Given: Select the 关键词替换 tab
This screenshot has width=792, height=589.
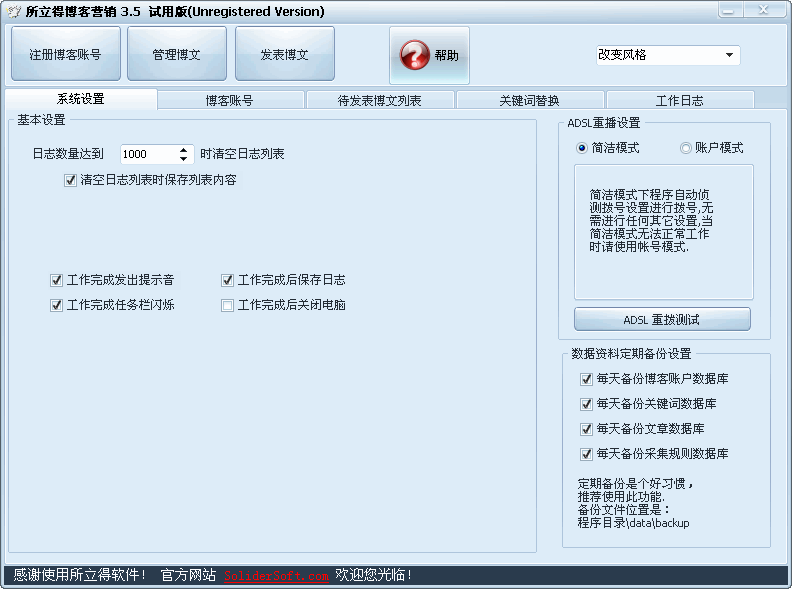Looking at the screenshot, I should pyautogui.click(x=530, y=101).
